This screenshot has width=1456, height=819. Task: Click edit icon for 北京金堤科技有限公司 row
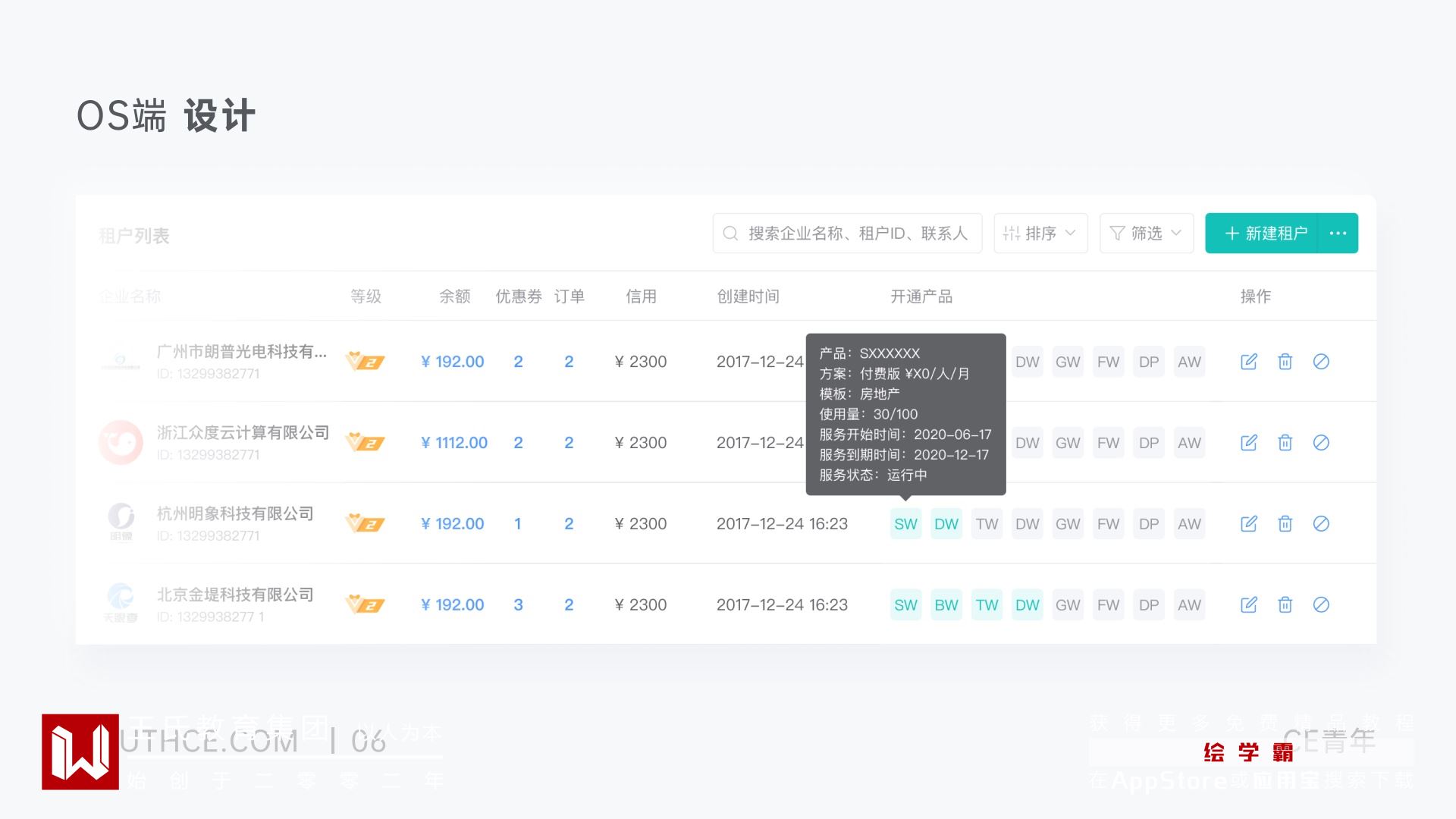(1248, 605)
